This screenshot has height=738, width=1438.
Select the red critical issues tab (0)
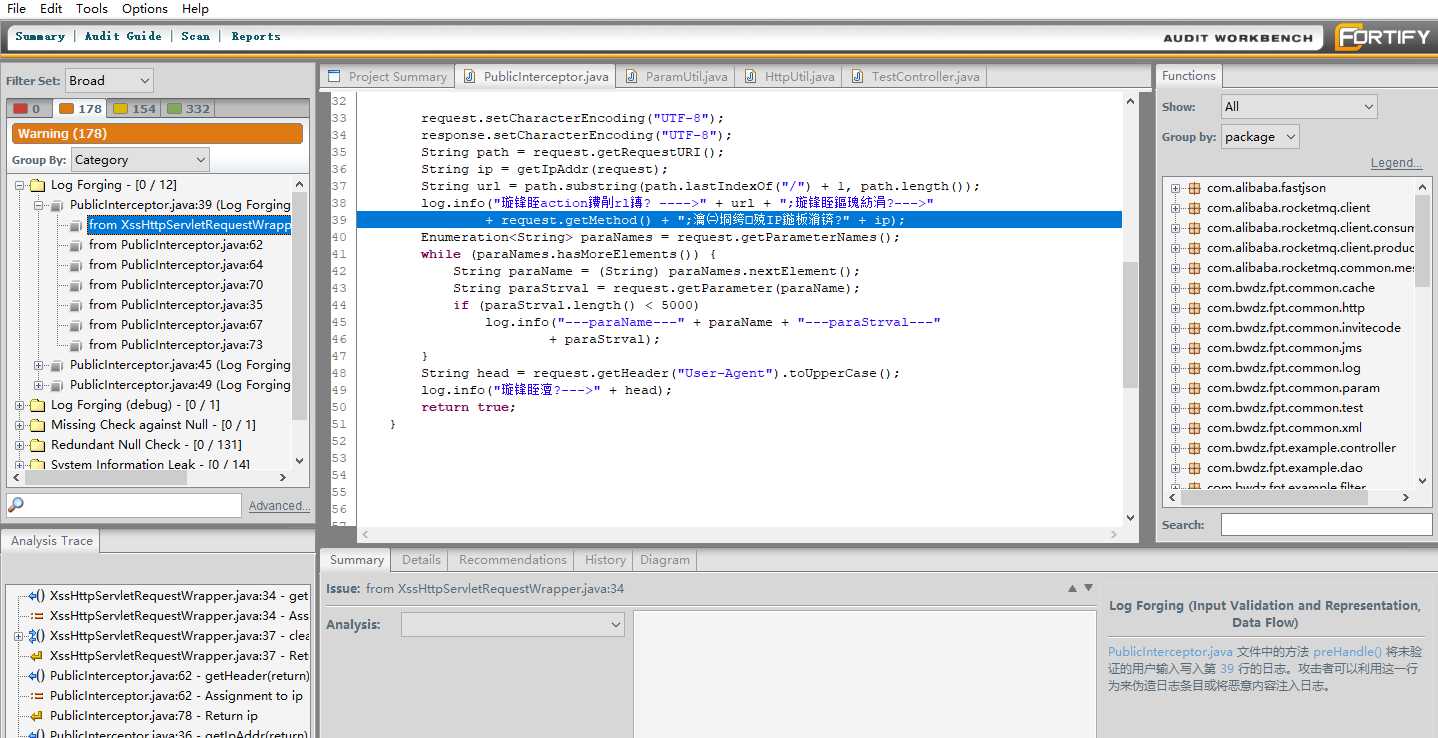click(29, 108)
